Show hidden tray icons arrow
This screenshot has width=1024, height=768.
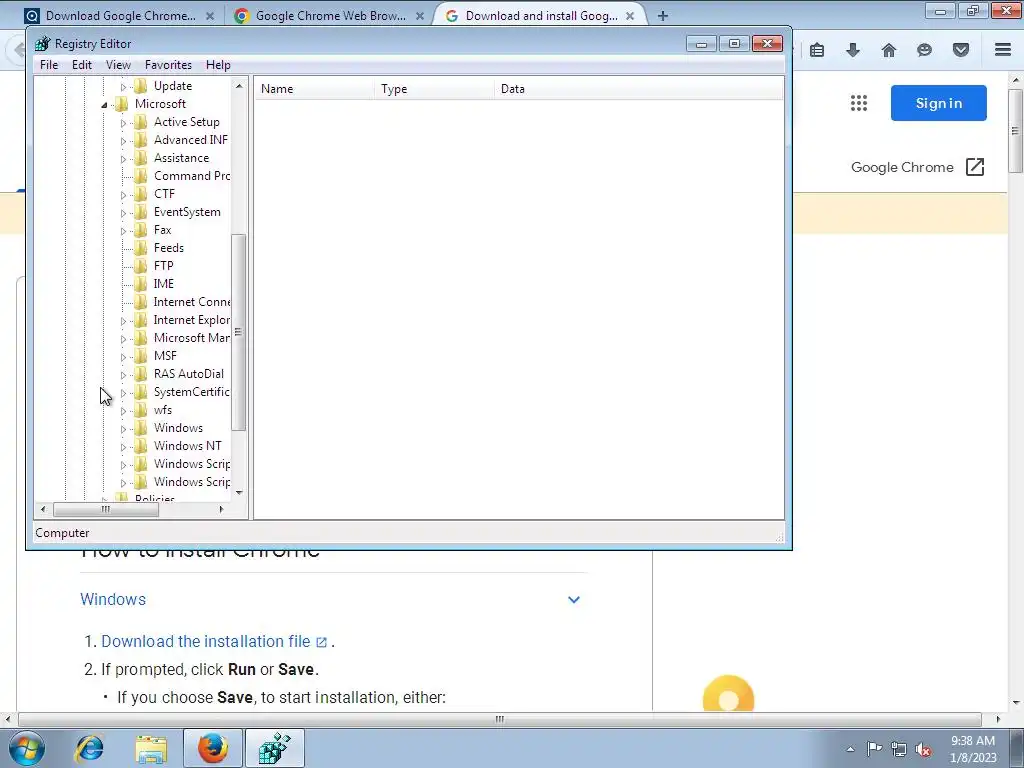850,749
